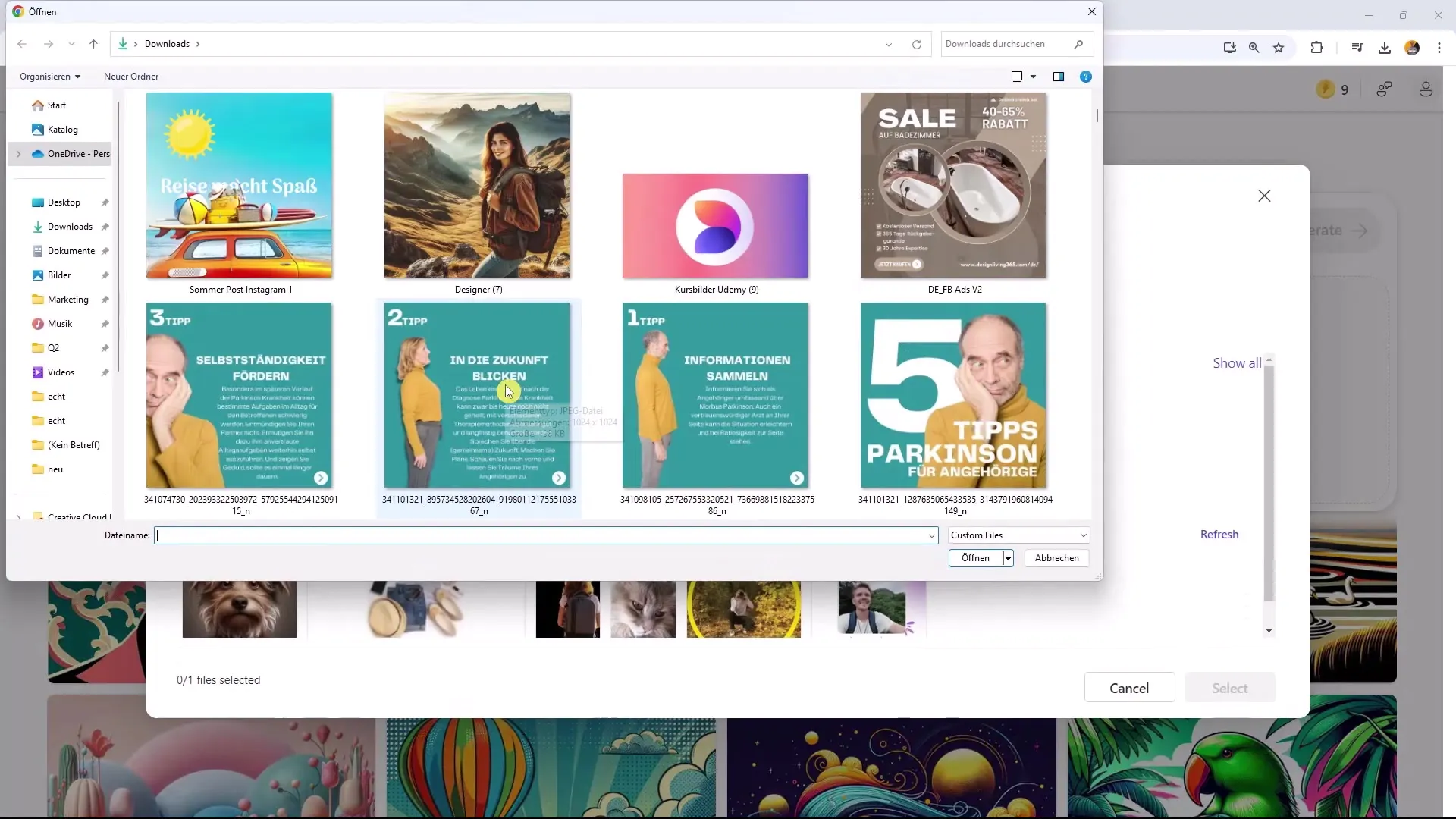The height and width of the screenshot is (819, 1456).
Task: Click the navigate up directory icon
Action: pyautogui.click(x=93, y=44)
